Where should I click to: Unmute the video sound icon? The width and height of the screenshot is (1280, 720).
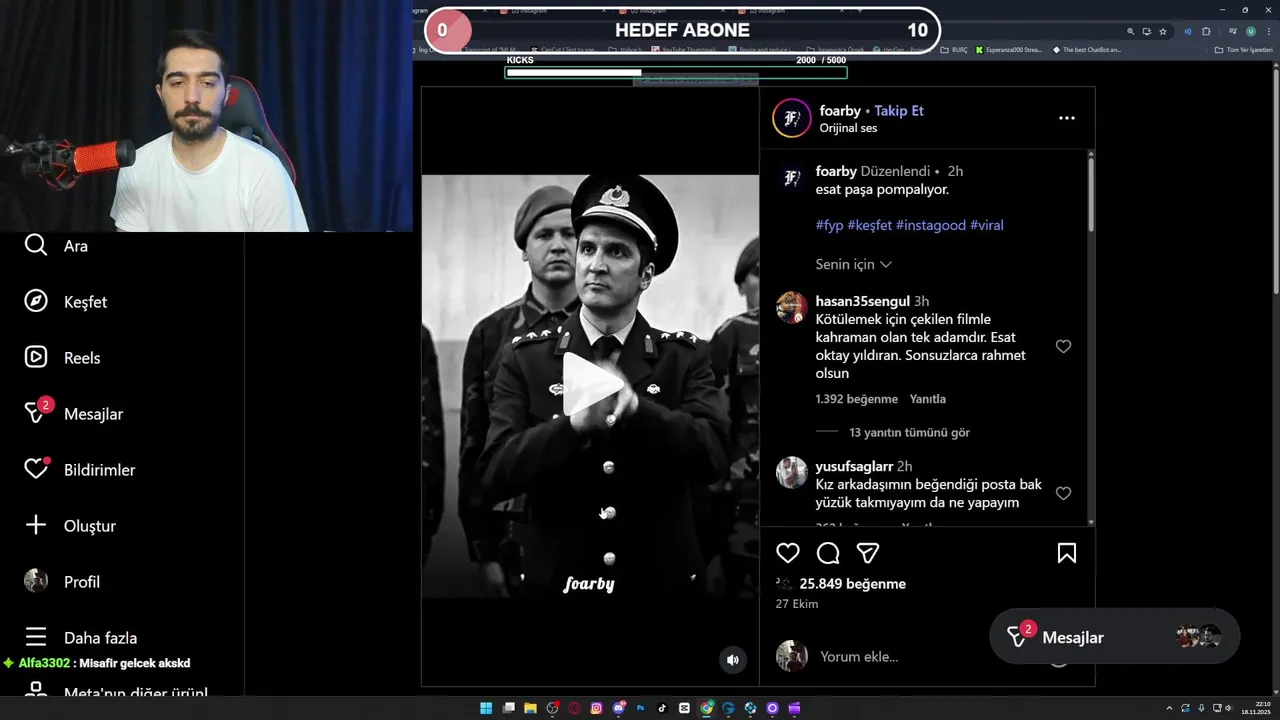coord(733,660)
